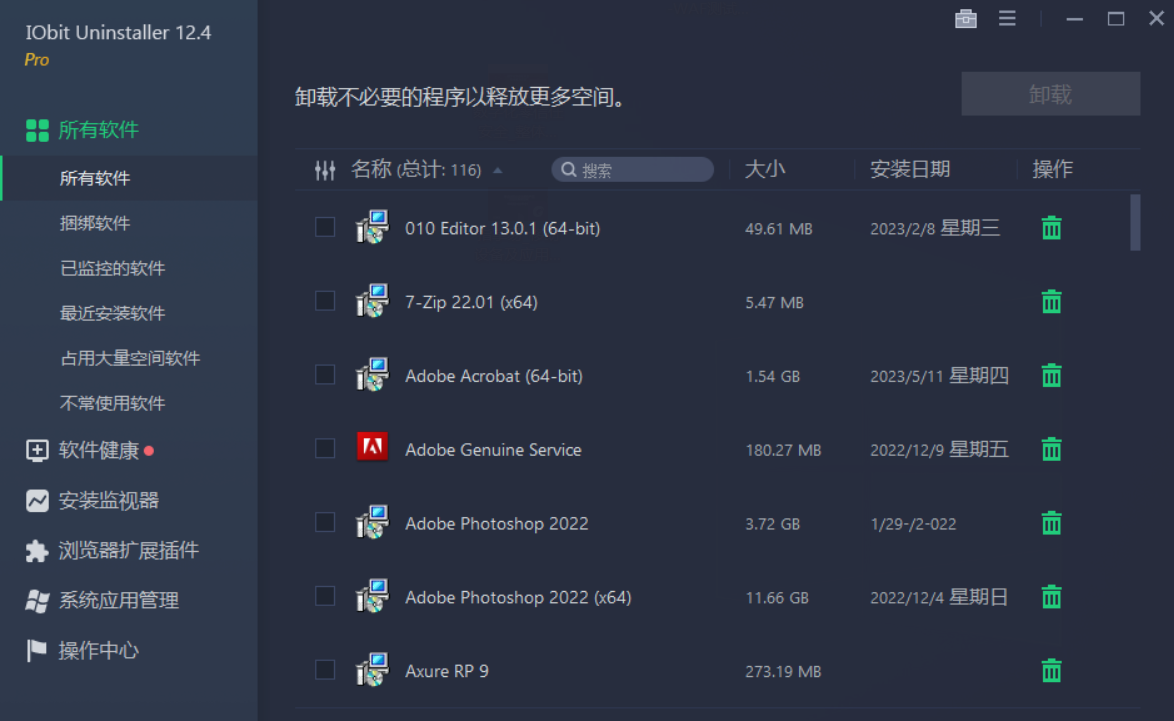Click the 11.66 GB size value
The height and width of the screenshot is (721, 1174).
(x=776, y=597)
